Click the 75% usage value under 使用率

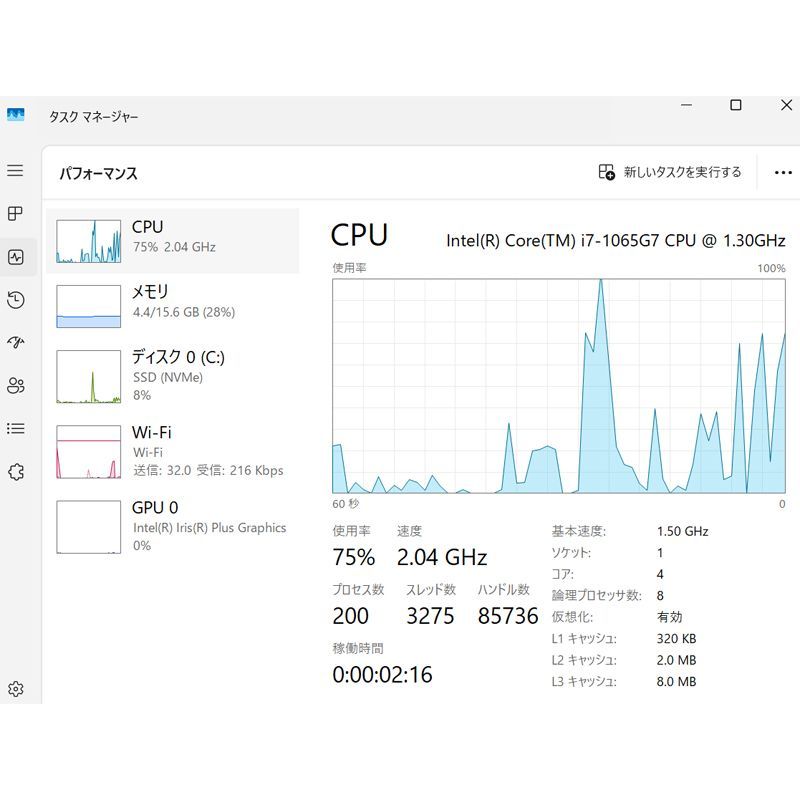tap(354, 557)
